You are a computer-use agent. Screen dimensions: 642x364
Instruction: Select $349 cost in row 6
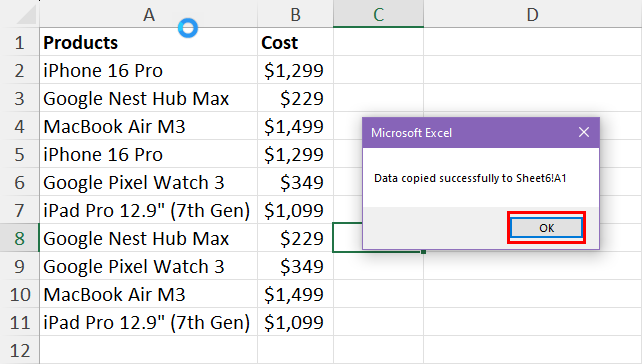click(295, 182)
